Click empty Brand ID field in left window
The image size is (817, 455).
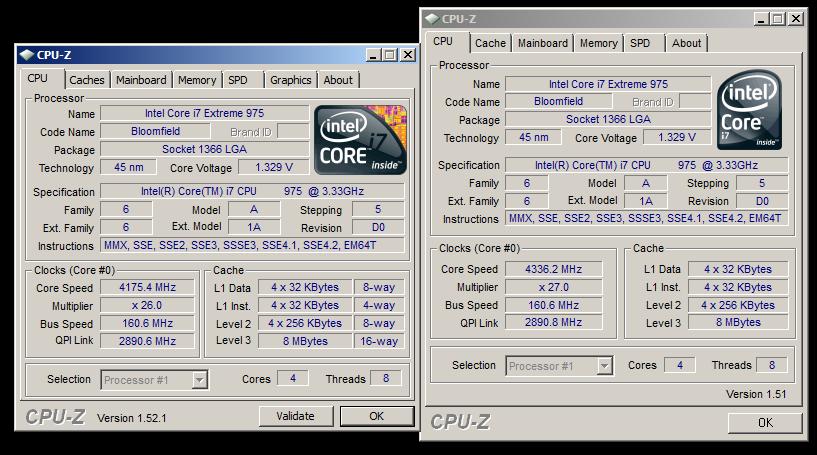293,131
